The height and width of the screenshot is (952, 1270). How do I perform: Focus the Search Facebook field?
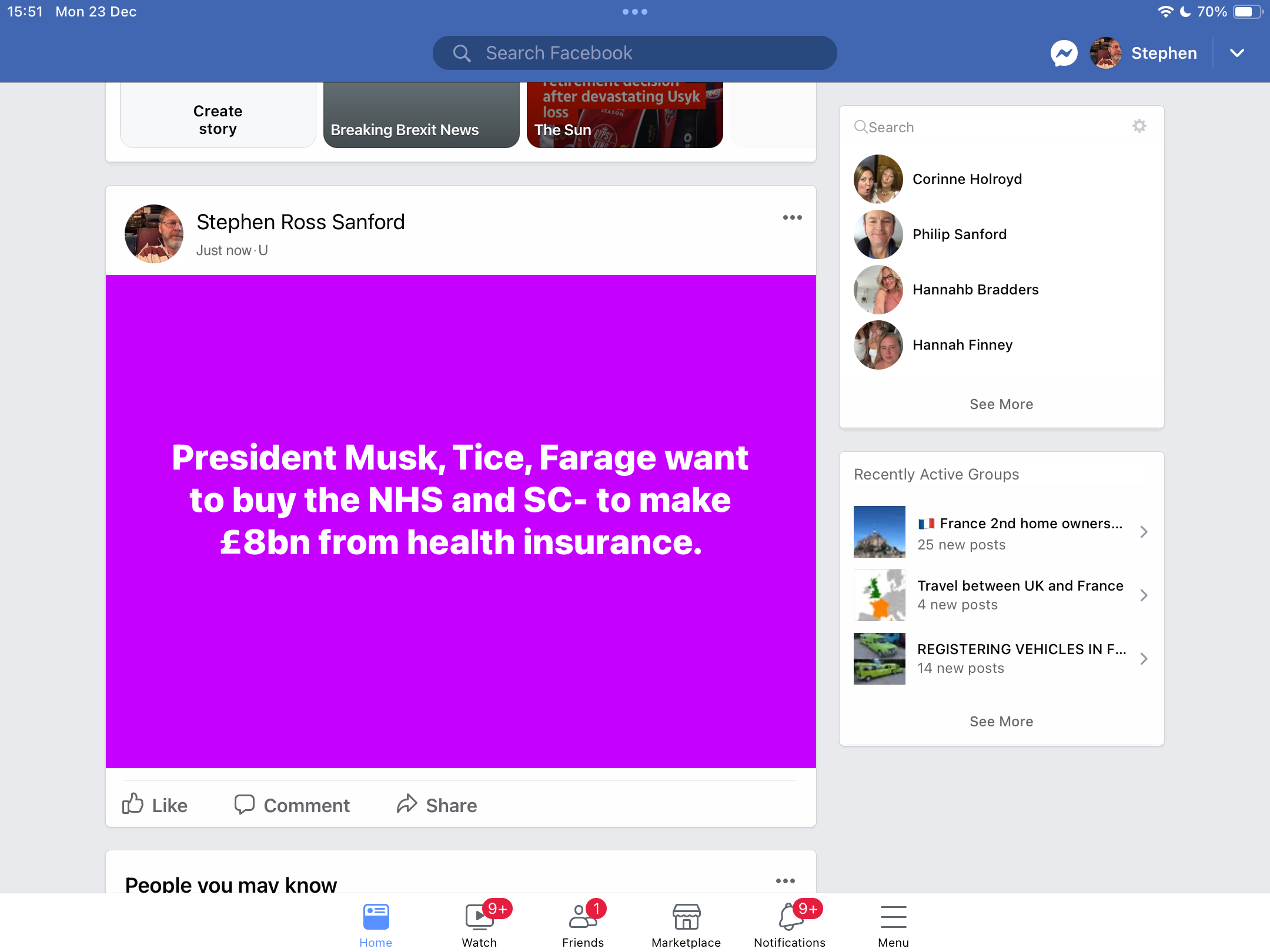coord(634,53)
